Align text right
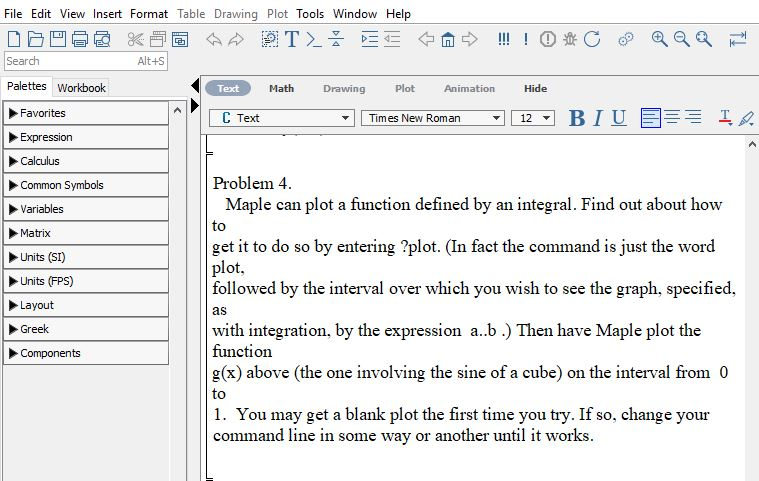759x481 pixels. click(x=694, y=118)
